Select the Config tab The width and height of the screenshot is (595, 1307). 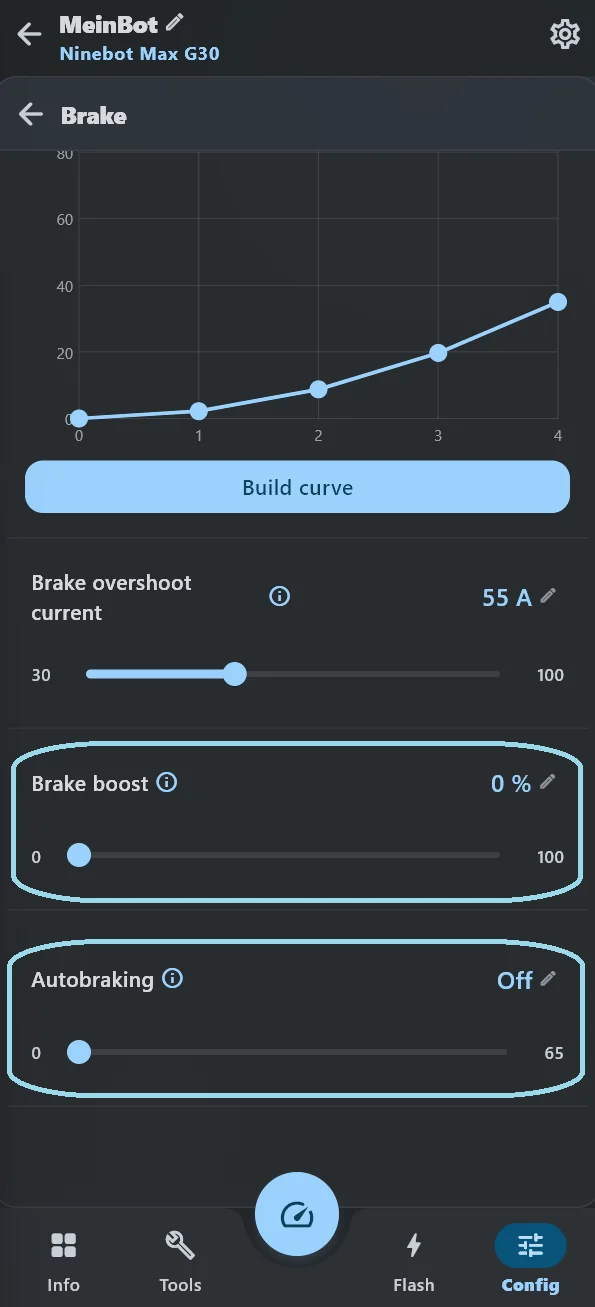click(x=530, y=1261)
